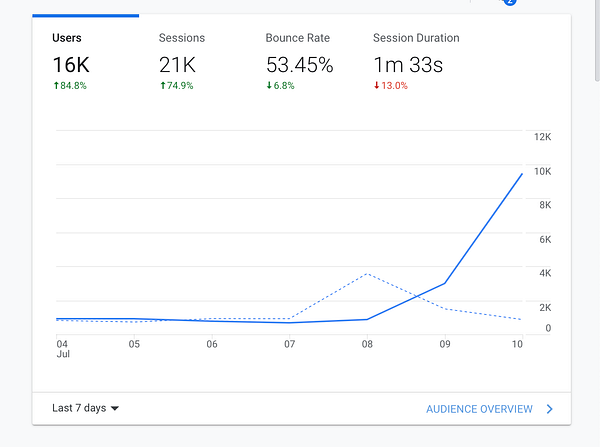Screen dimensions: 600x447
Task: Click the red down arrow under Session Duration
Action: (377, 85)
